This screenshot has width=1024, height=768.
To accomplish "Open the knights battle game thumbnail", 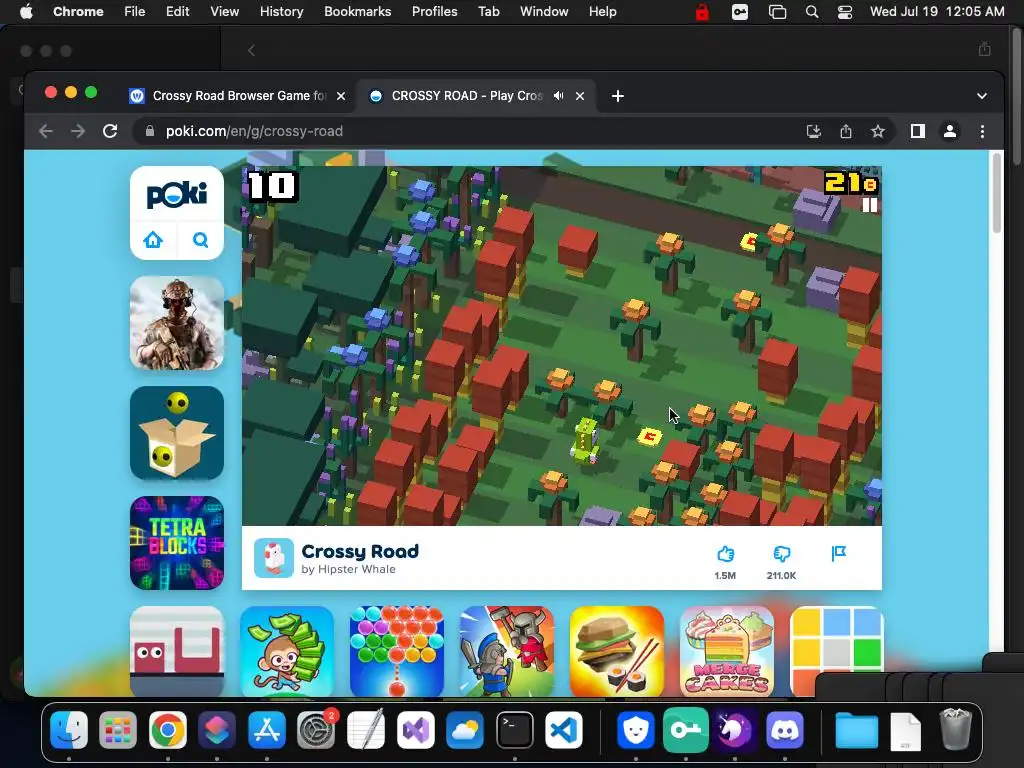I will coord(507,651).
